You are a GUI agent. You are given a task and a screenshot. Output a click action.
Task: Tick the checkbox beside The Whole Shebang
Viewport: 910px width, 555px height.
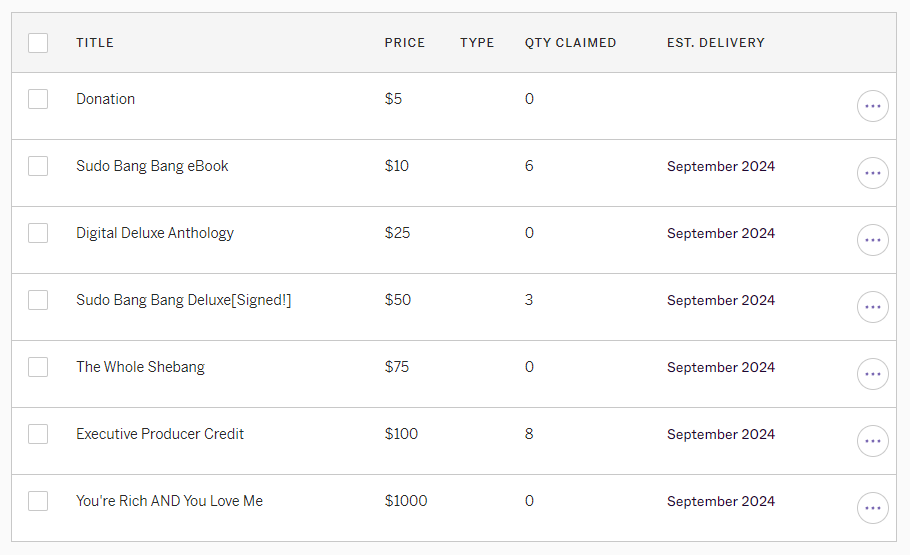38,367
